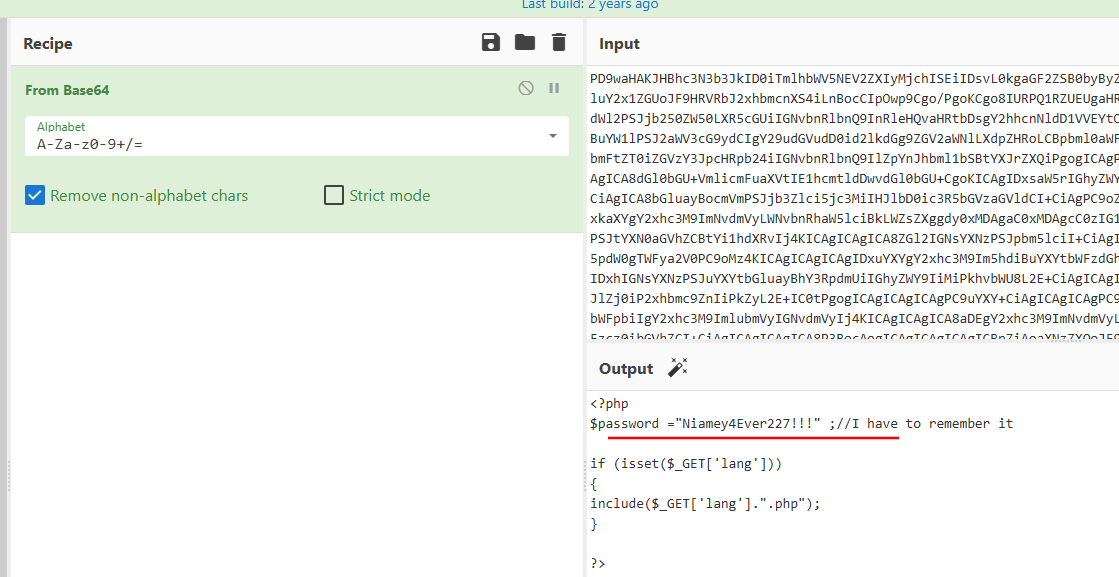Click the Alphabet field A-Za-z0-9+/=
This screenshot has width=1119, height=577.
click(x=297, y=136)
